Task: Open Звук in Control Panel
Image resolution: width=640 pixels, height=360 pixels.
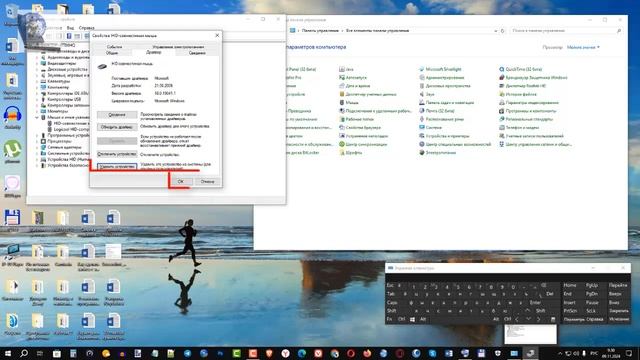Action: [x=427, y=94]
